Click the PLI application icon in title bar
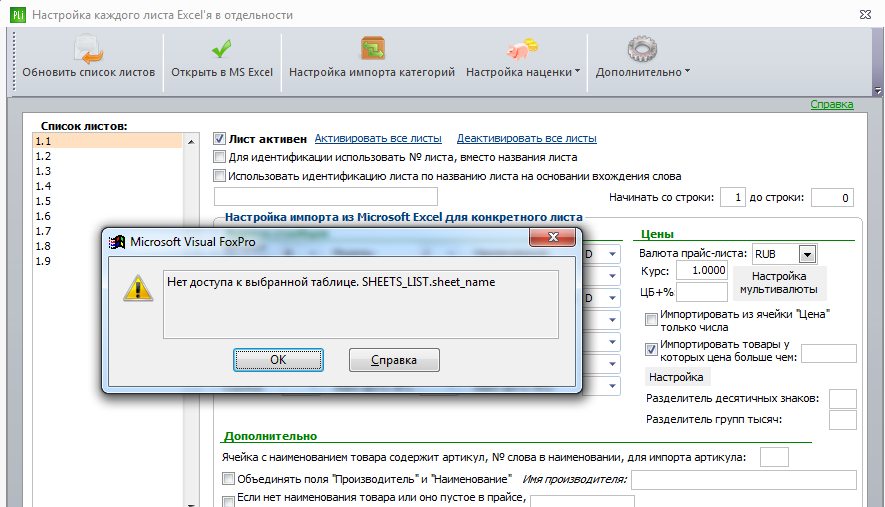This screenshot has width=885, height=507. click(18, 15)
